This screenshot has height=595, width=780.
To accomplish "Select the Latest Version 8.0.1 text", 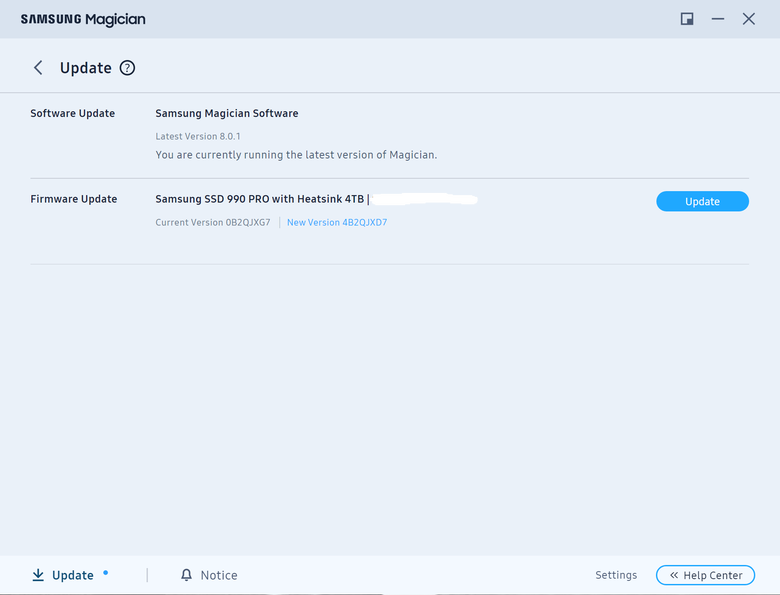I will coord(198,136).
